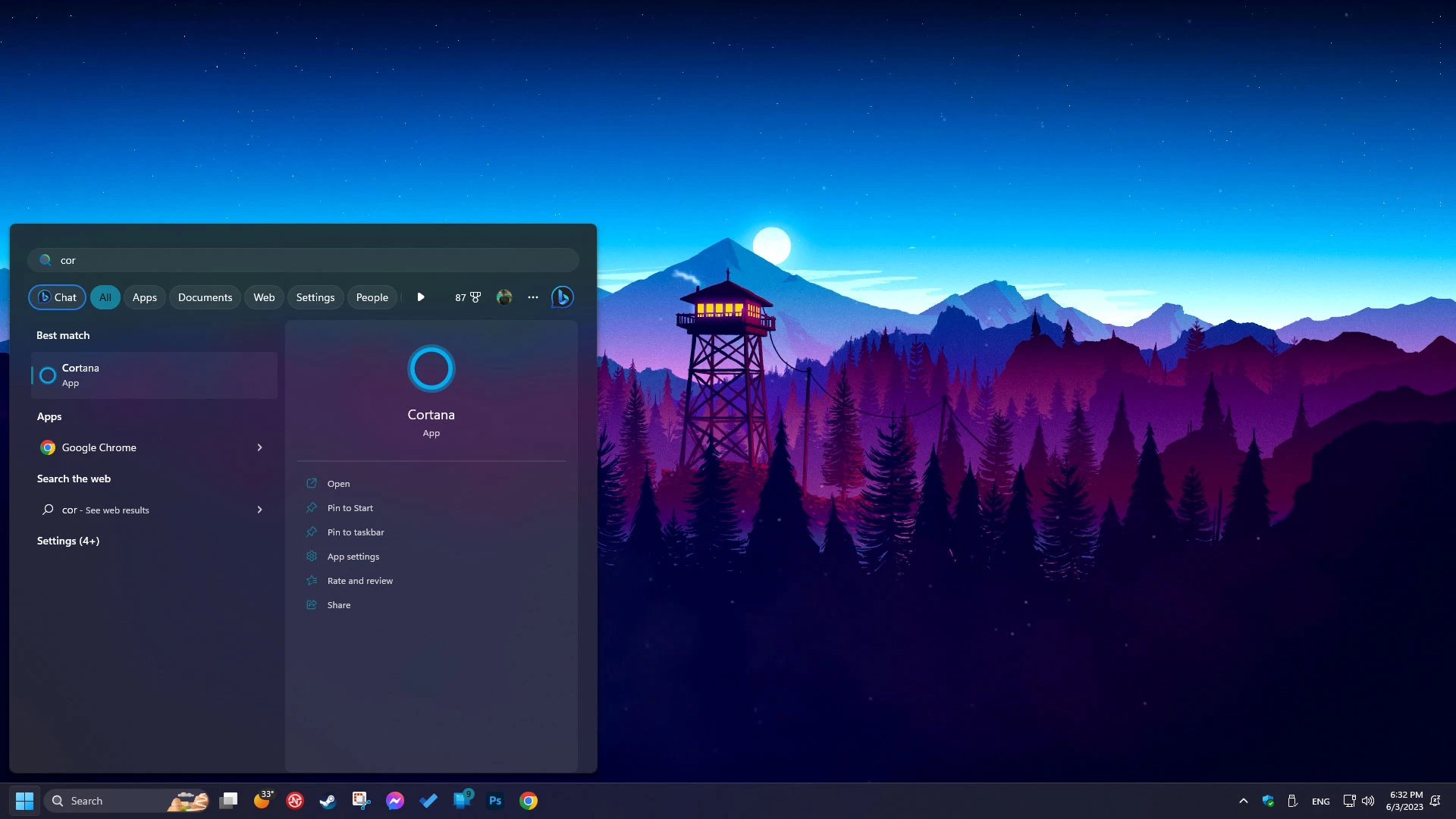Click the Open action's arrow icon

click(x=312, y=483)
